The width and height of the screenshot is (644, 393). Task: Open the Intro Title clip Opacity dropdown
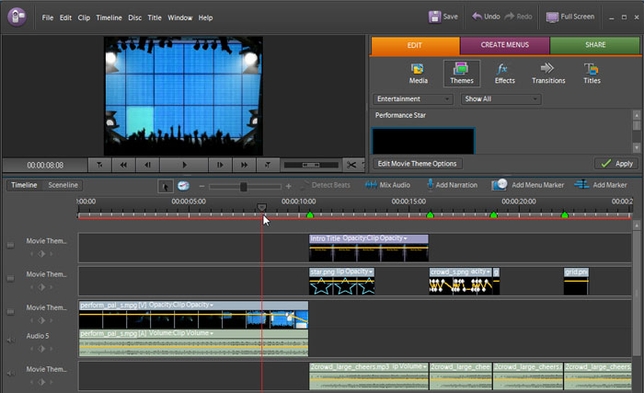pos(405,239)
